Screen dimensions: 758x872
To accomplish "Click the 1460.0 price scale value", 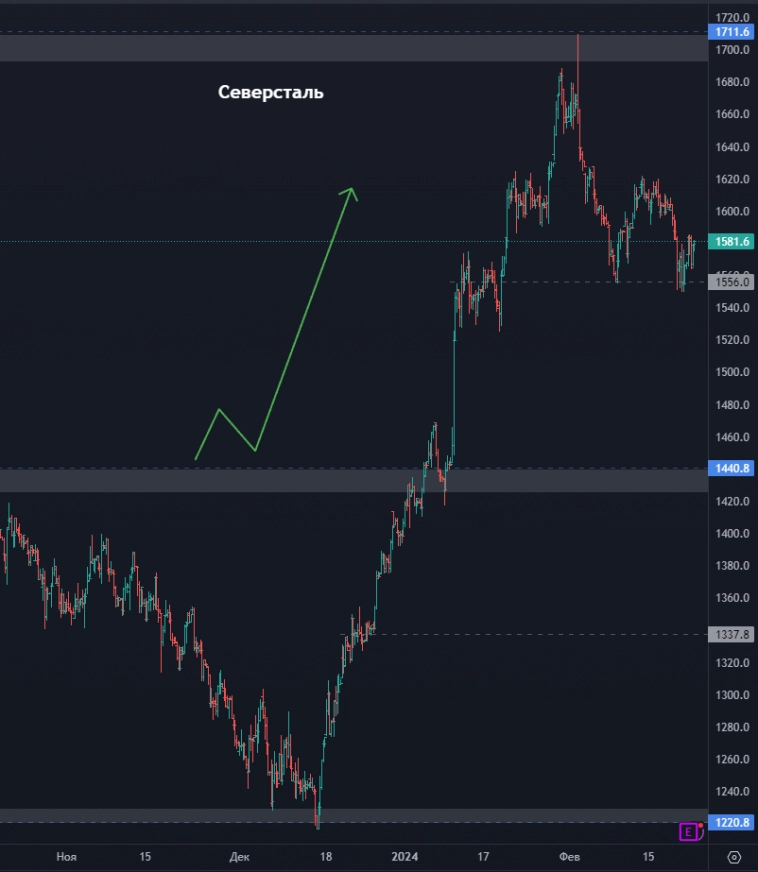I will click(x=732, y=437).
